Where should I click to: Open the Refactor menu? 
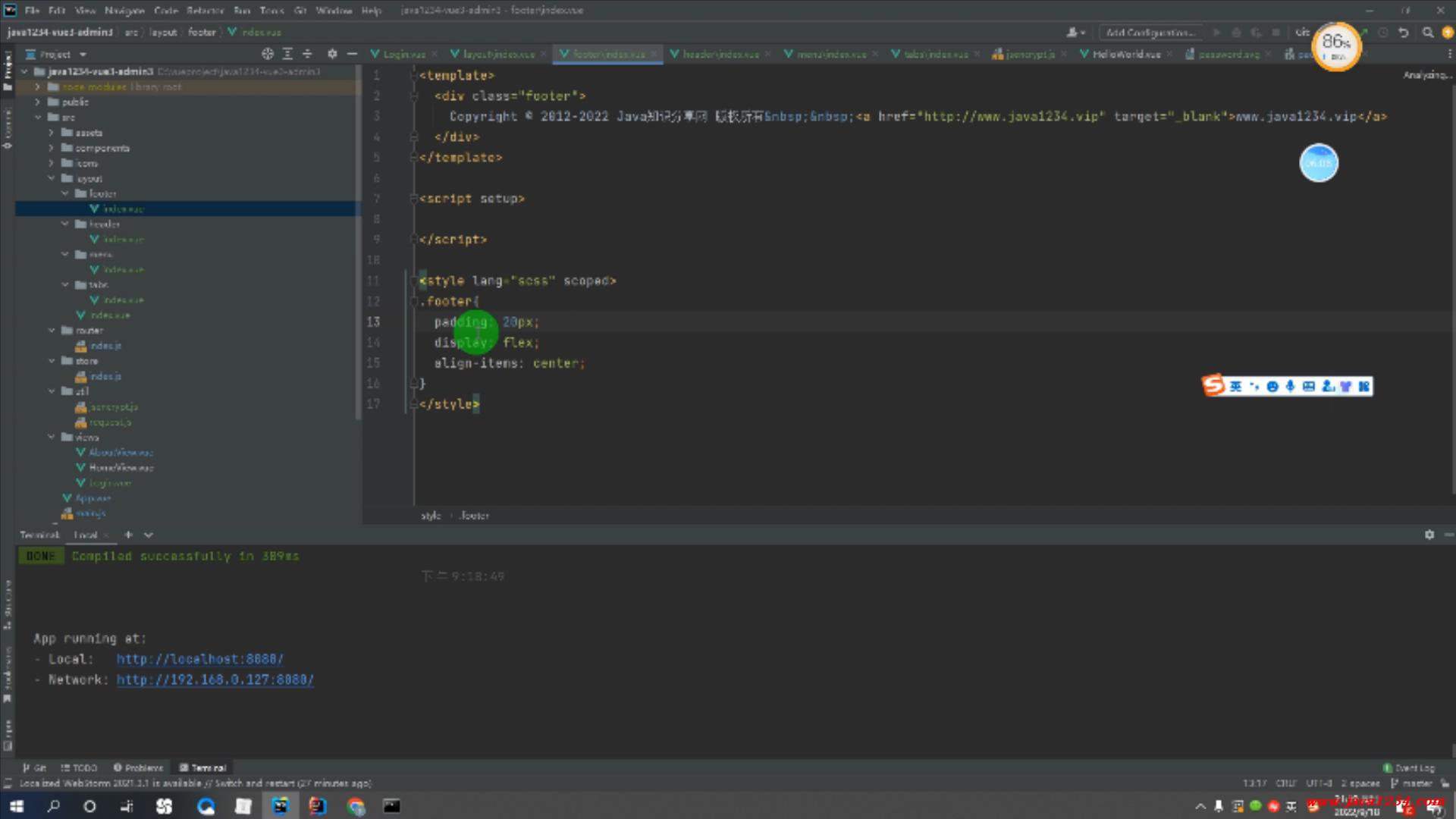click(x=205, y=11)
